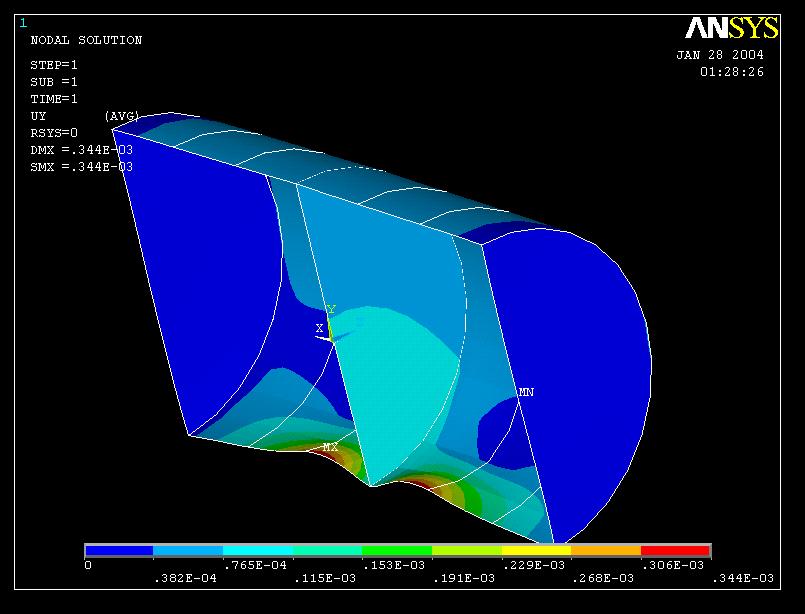
Task: Click the X axis triad label
Action: tap(319, 328)
